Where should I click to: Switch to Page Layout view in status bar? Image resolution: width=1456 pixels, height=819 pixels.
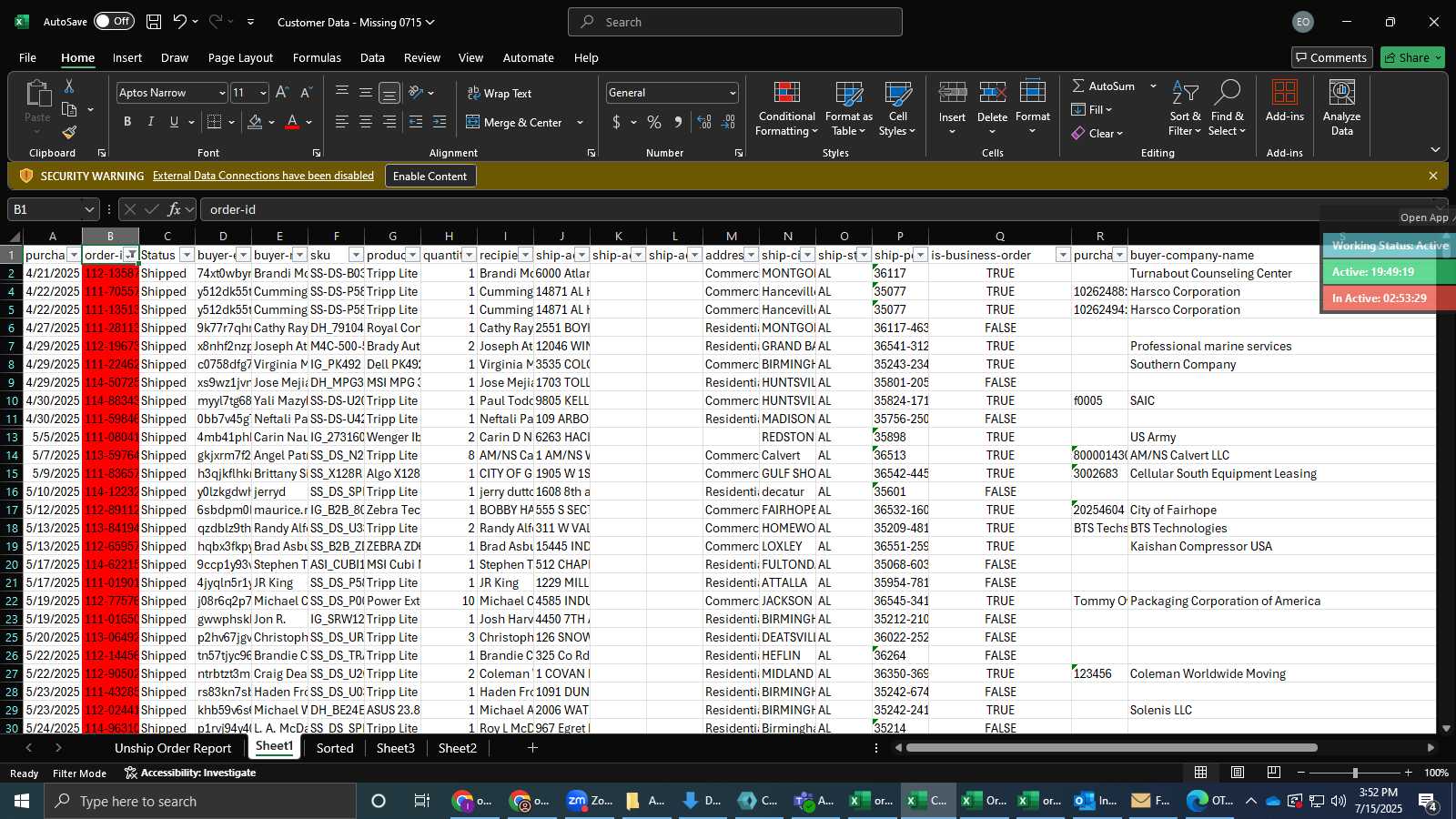pyautogui.click(x=1238, y=773)
